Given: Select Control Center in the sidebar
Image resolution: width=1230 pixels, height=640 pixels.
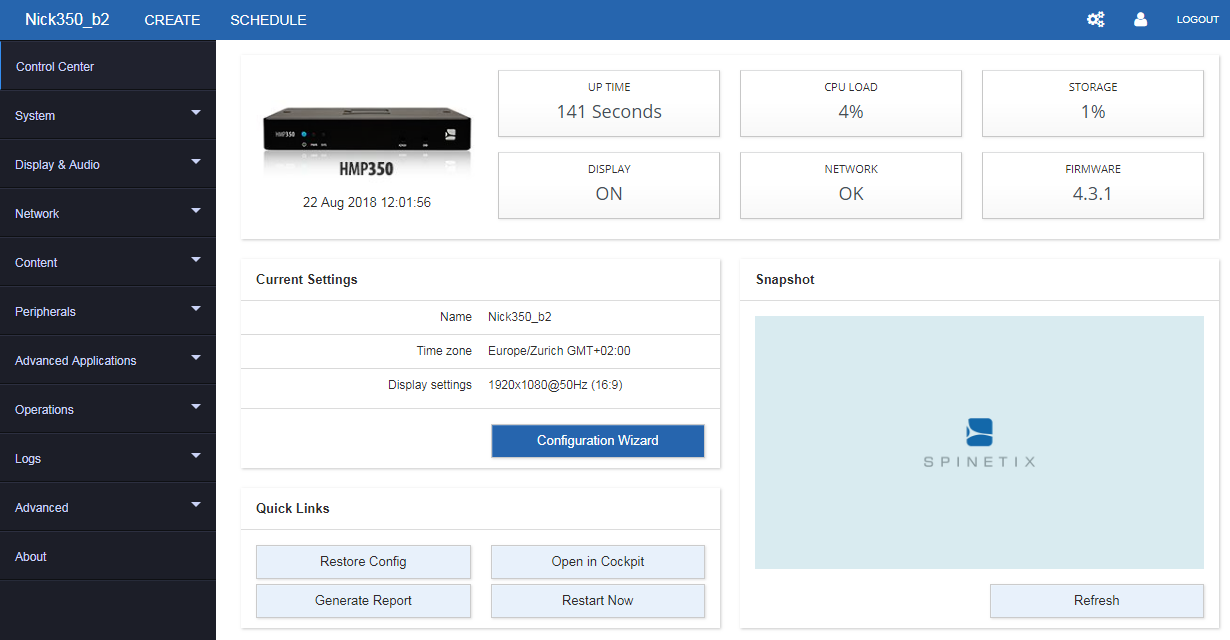Looking at the screenshot, I should (x=108, y=66).
